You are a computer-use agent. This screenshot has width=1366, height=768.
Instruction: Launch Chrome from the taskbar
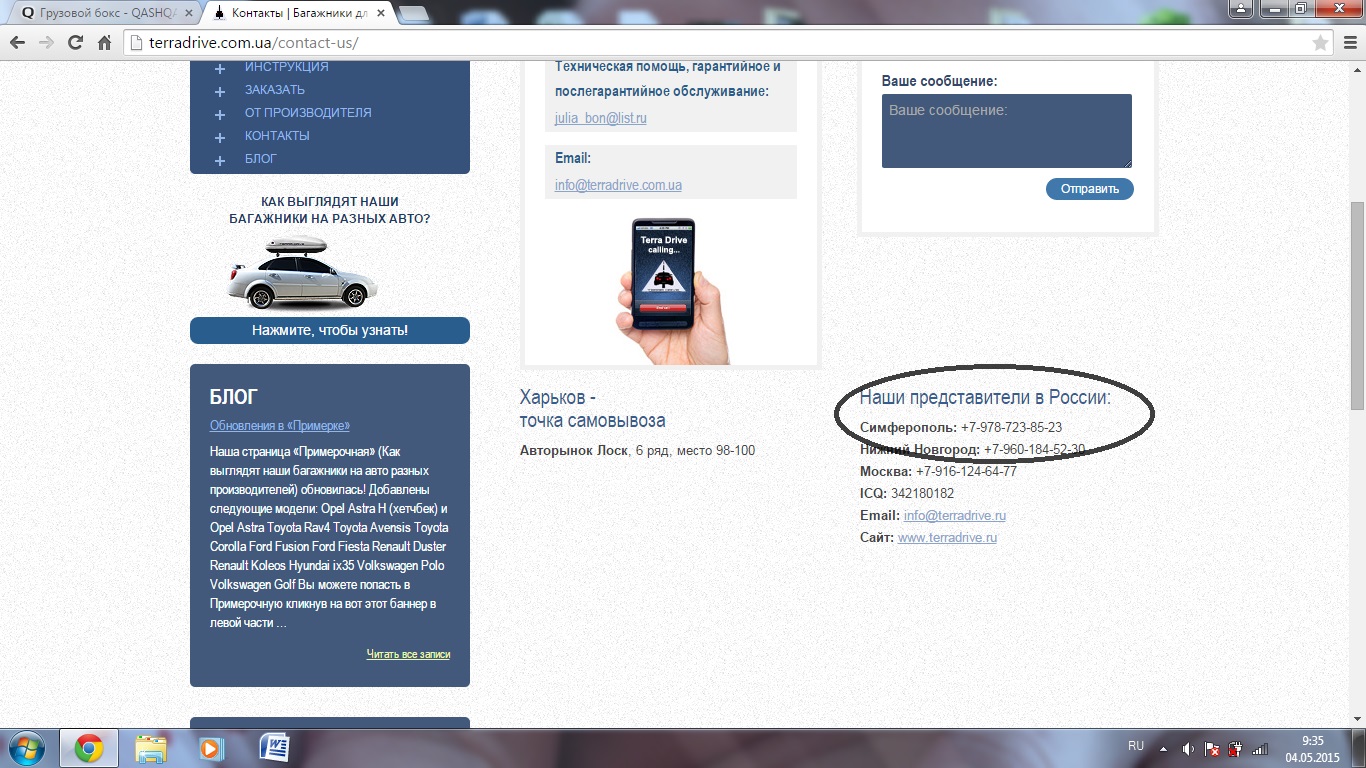tap(89, 748)
